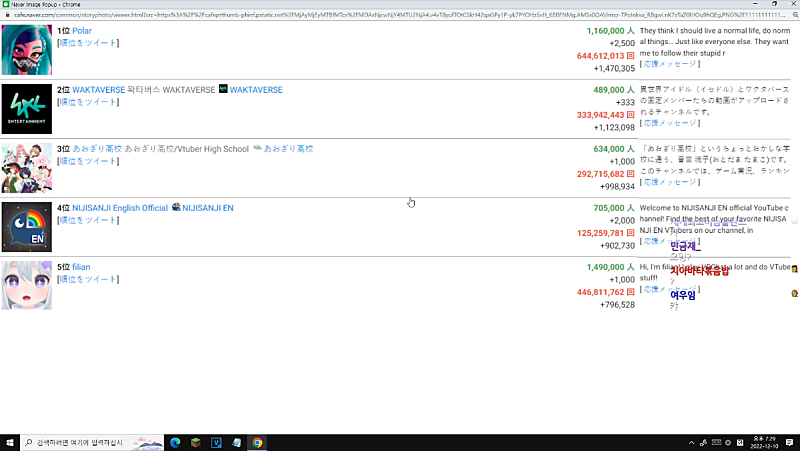Click filian avatar thumbnail

click(x=27, y=286)
